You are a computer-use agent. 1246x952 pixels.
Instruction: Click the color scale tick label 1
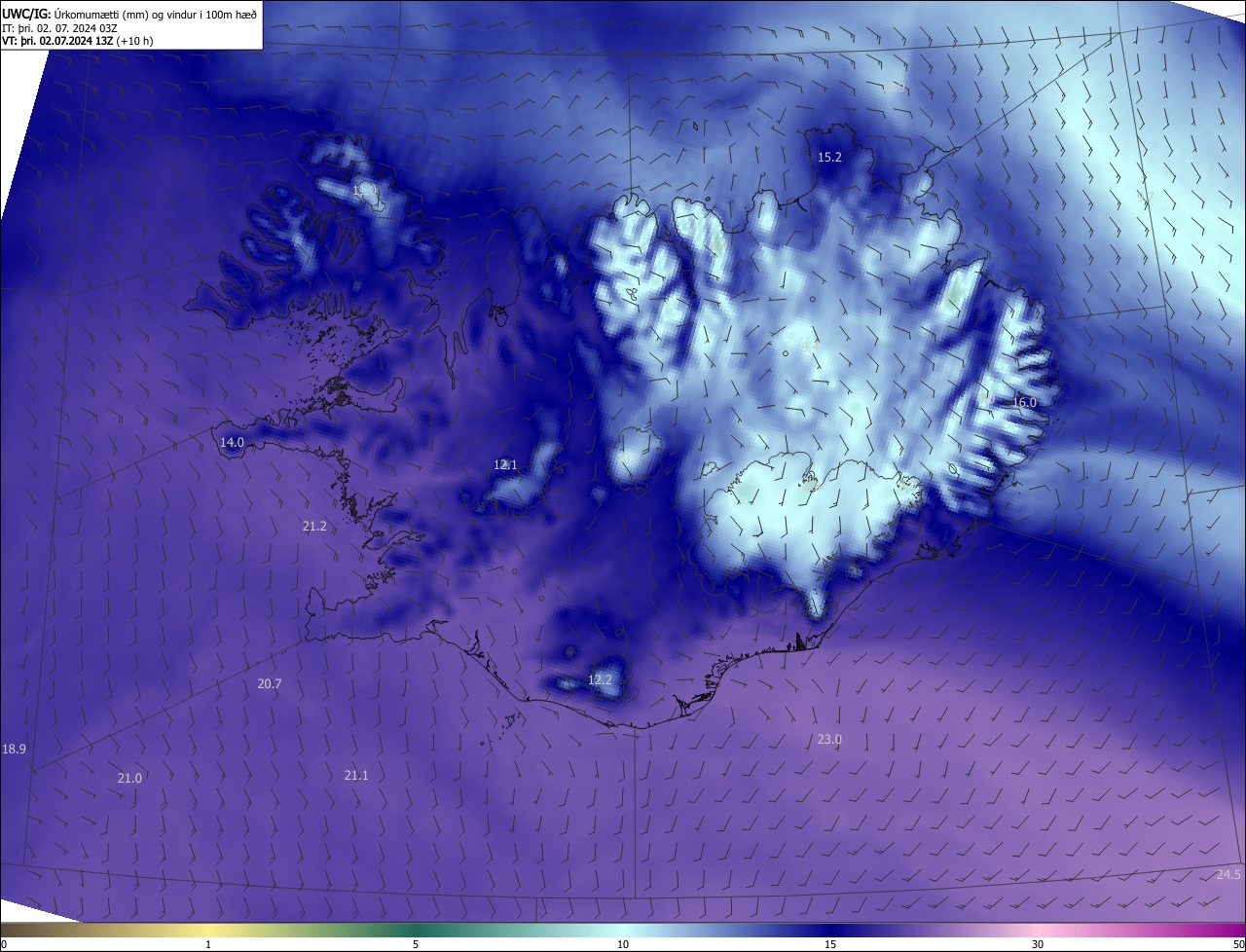tap(208, 944)
